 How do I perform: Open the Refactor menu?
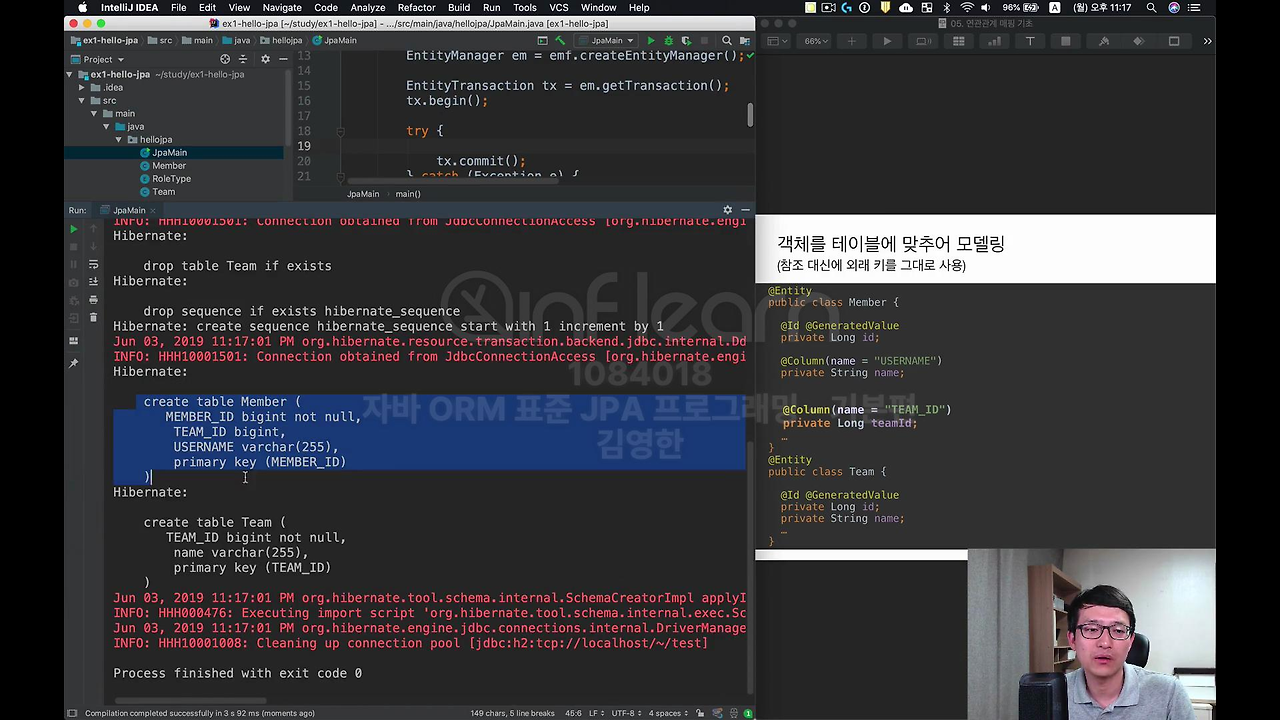[416, 7]
